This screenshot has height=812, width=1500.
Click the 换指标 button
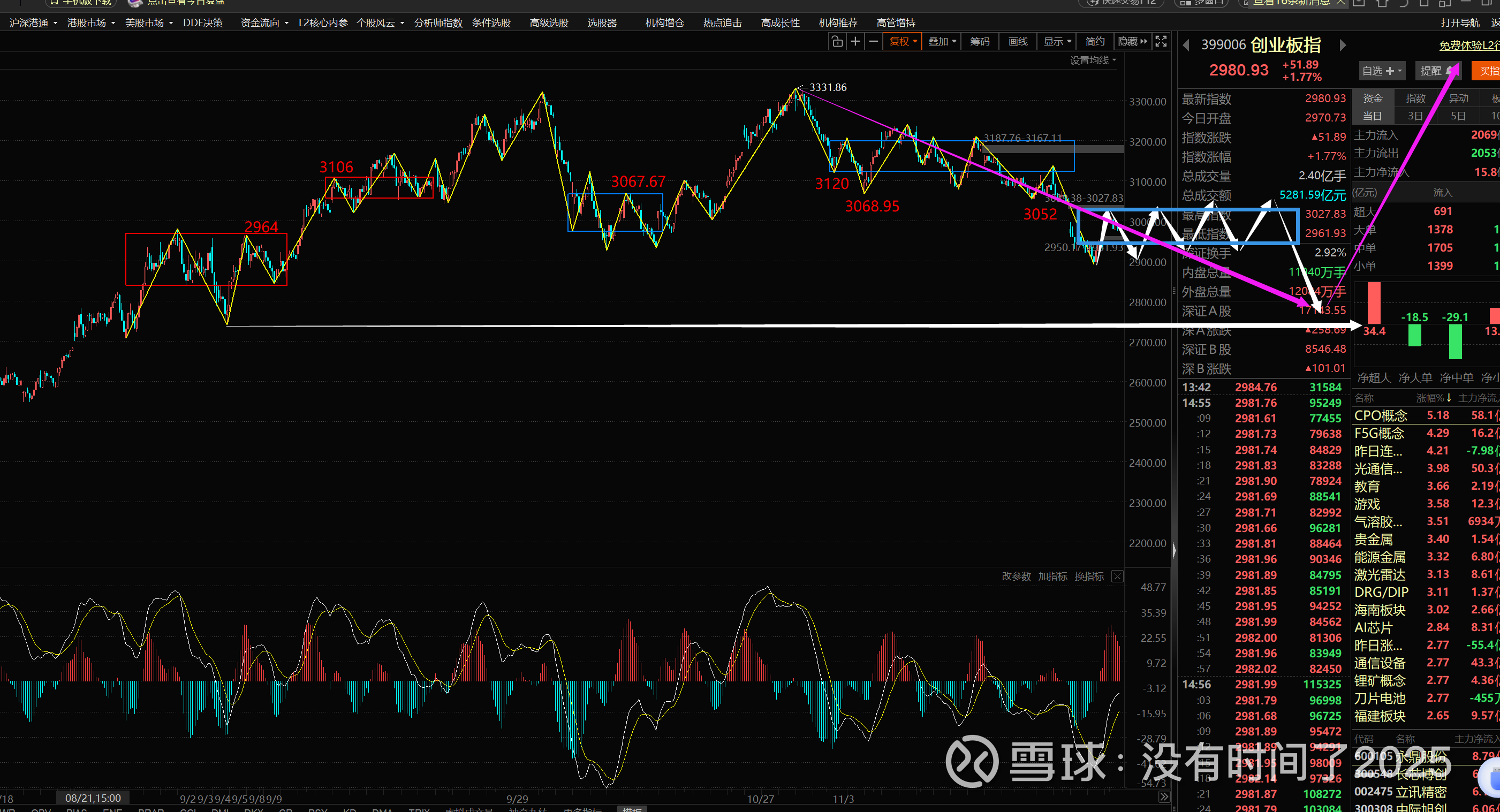(x=1089, y=576)
